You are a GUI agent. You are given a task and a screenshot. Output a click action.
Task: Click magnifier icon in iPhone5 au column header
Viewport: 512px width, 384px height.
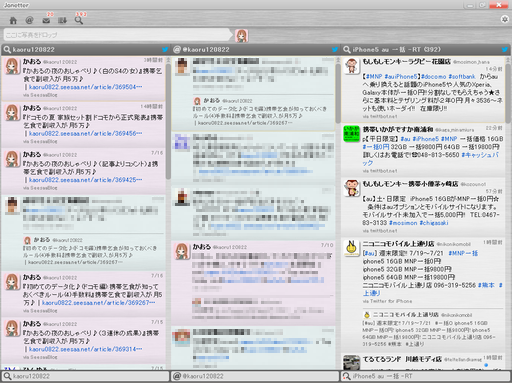point(347,50)
